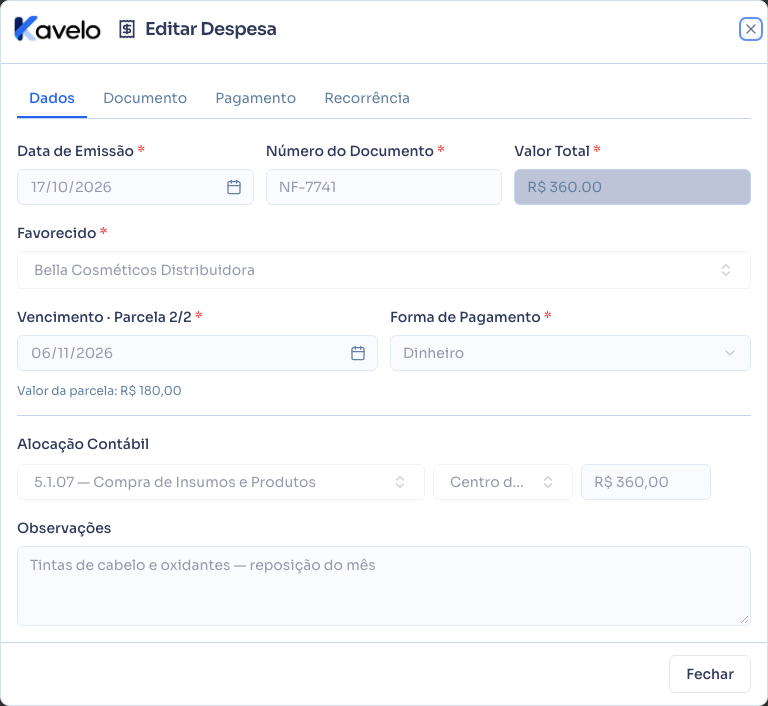This screenshot has height=706, width=768.
Task: Open the Pagamento tab
Action: [x=256, y=98]
